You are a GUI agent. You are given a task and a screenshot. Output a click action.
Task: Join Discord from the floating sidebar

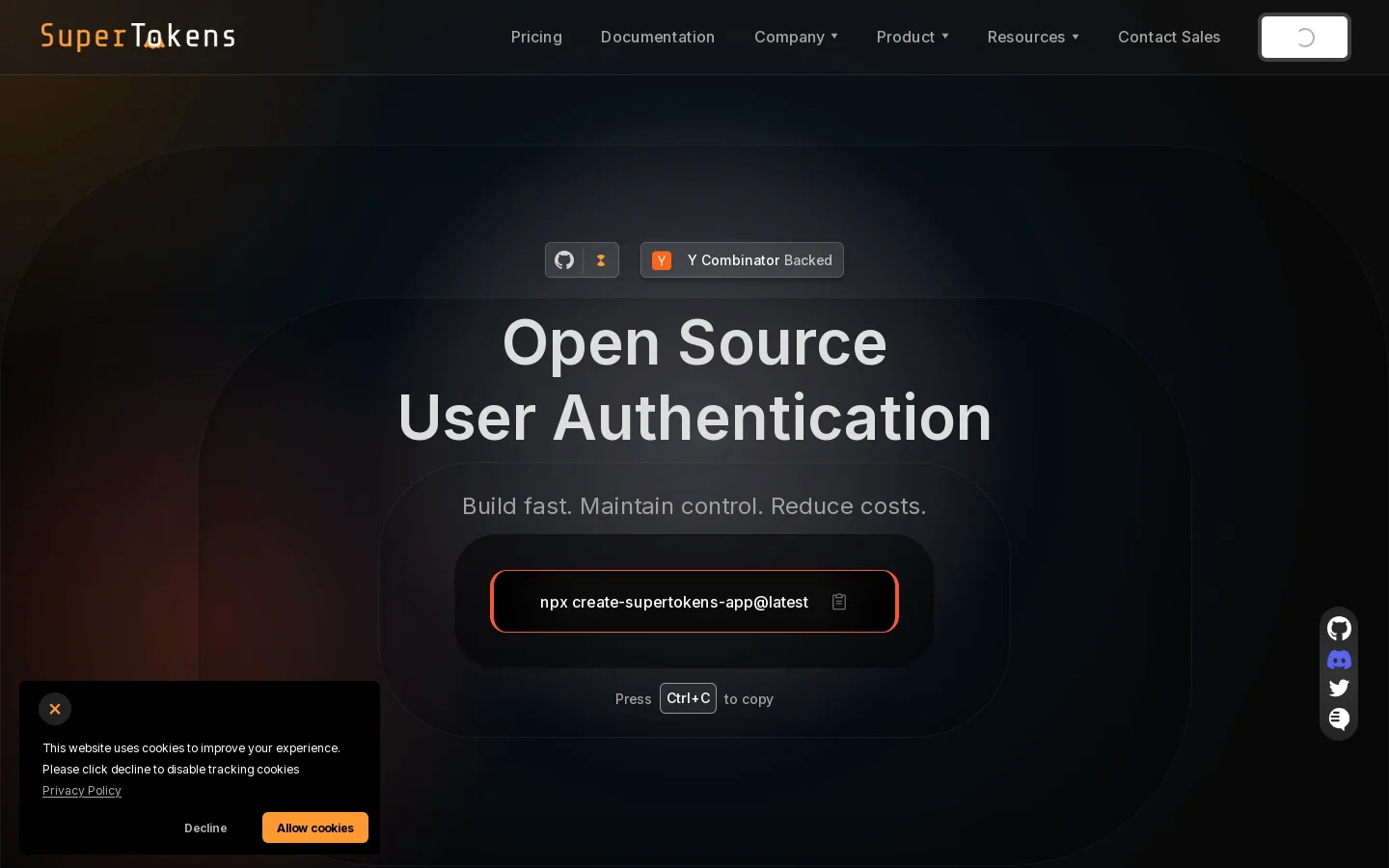[1339, 660]
